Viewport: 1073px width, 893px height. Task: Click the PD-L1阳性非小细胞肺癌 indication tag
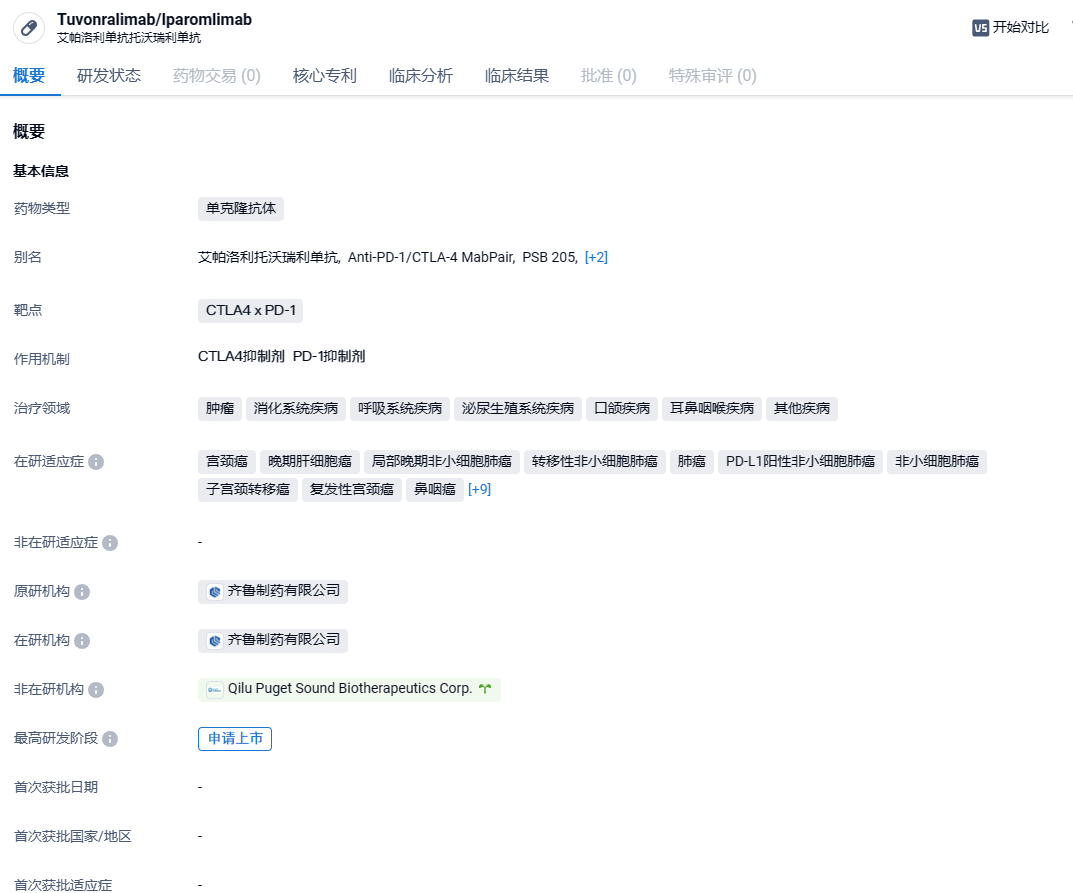point(800,462)
